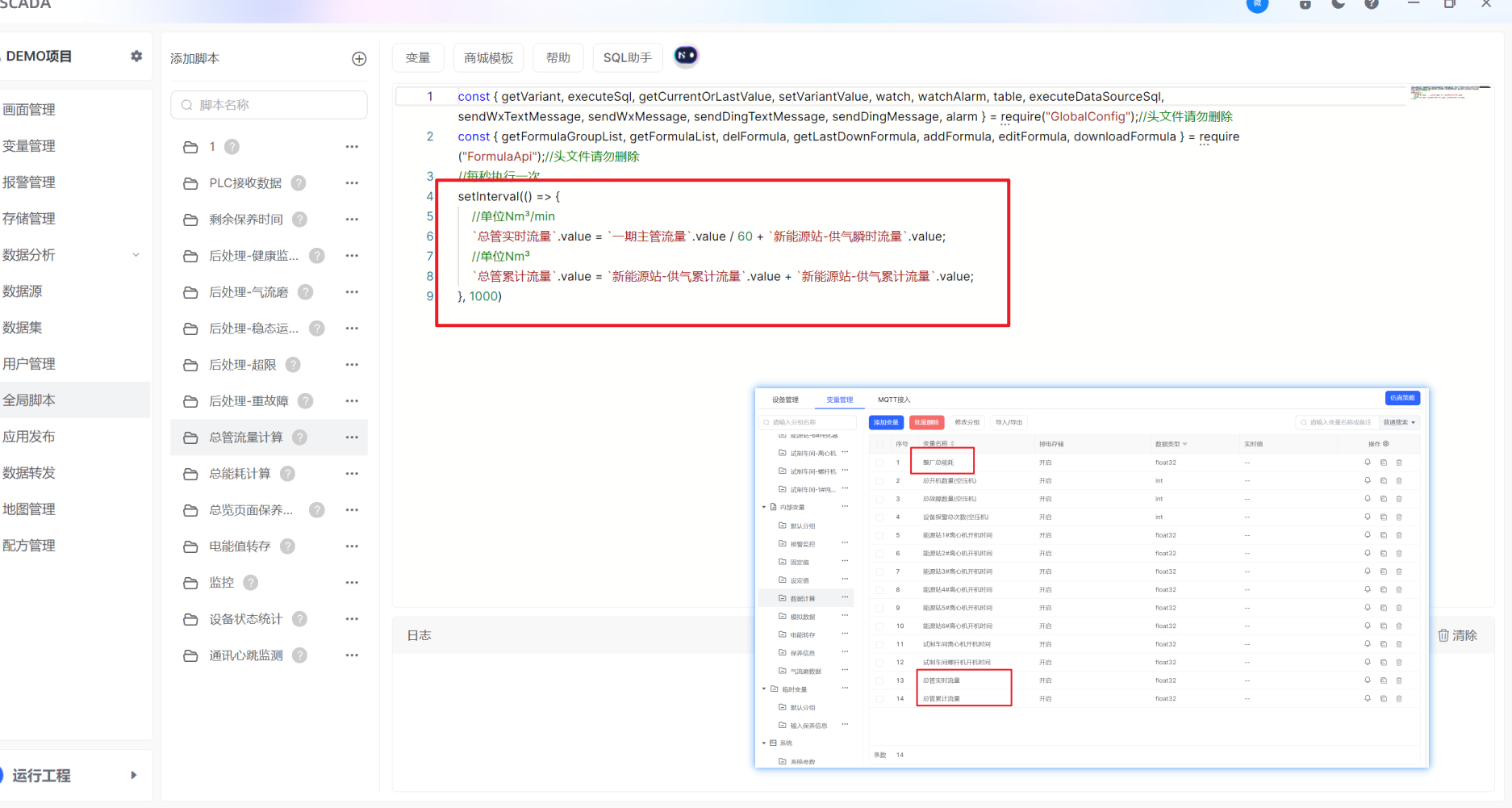Open the AI robot assistant icon
The width and height of the screenshot is (1512, 808).
(x=686, y=56)
